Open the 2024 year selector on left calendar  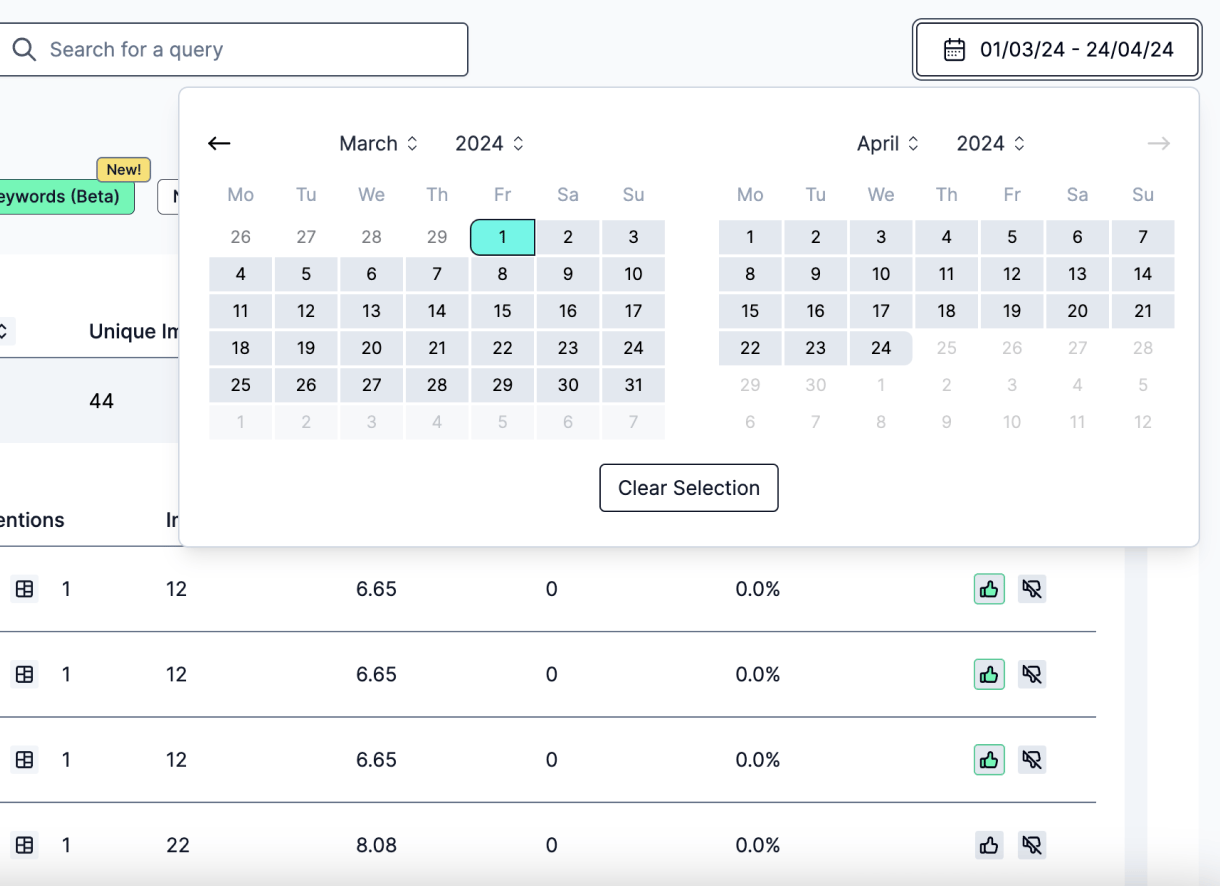pos(489,143)
